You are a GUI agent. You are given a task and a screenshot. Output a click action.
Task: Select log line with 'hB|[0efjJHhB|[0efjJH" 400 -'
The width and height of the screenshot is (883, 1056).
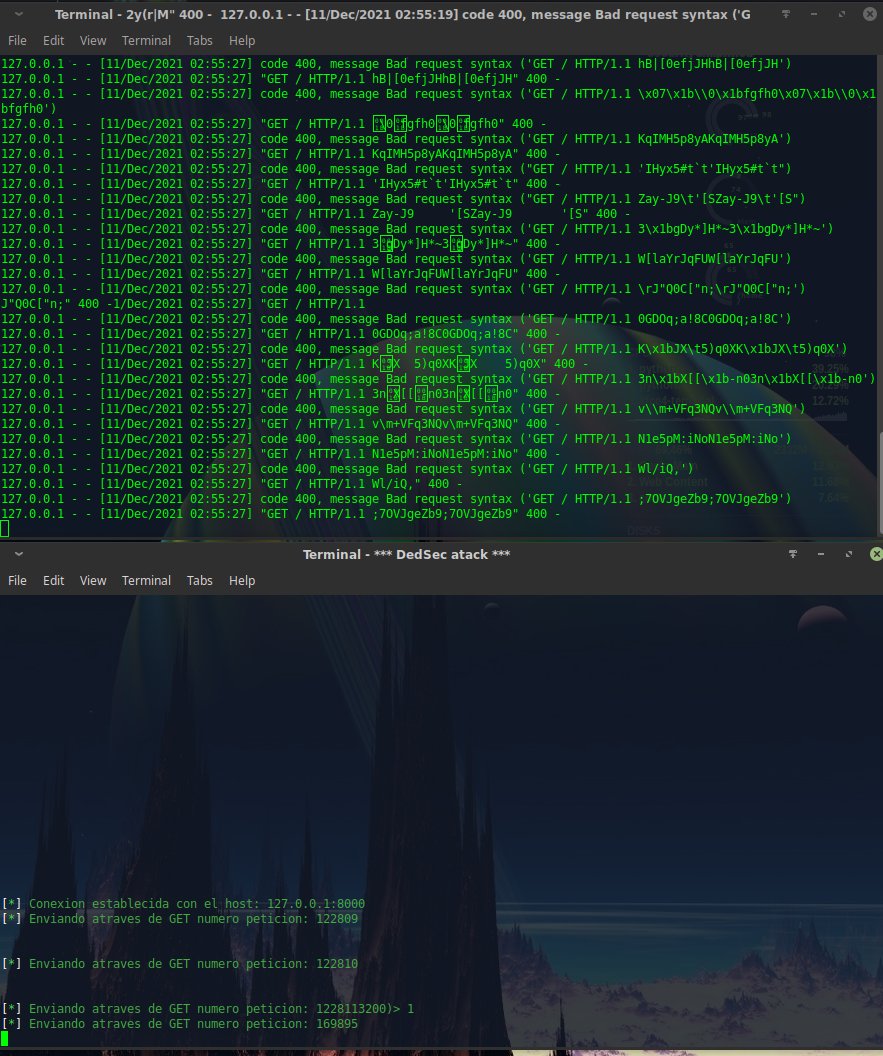[281, 79]
